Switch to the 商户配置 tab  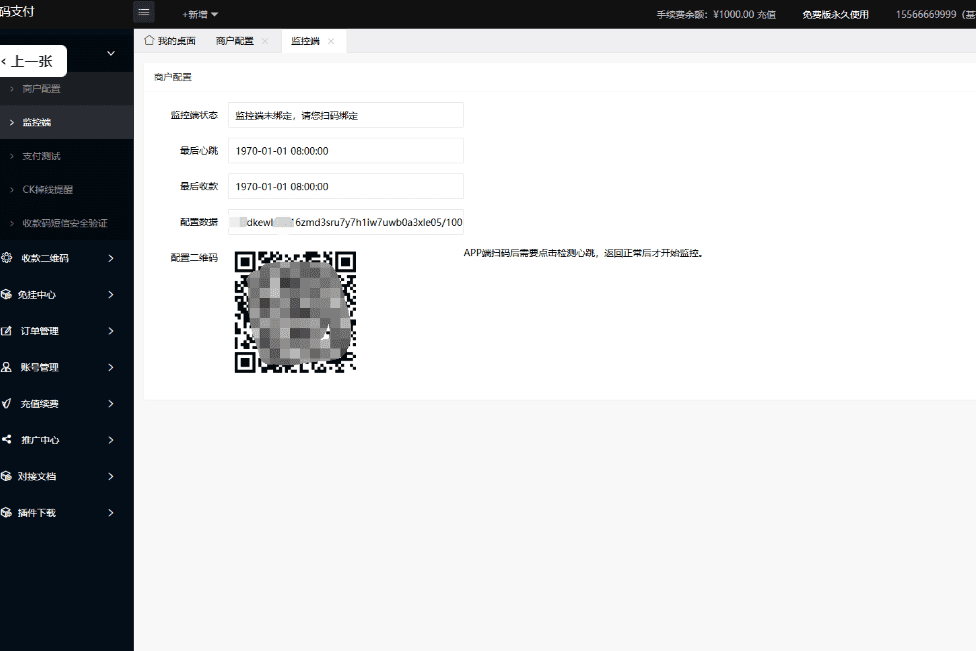(235, 41)
